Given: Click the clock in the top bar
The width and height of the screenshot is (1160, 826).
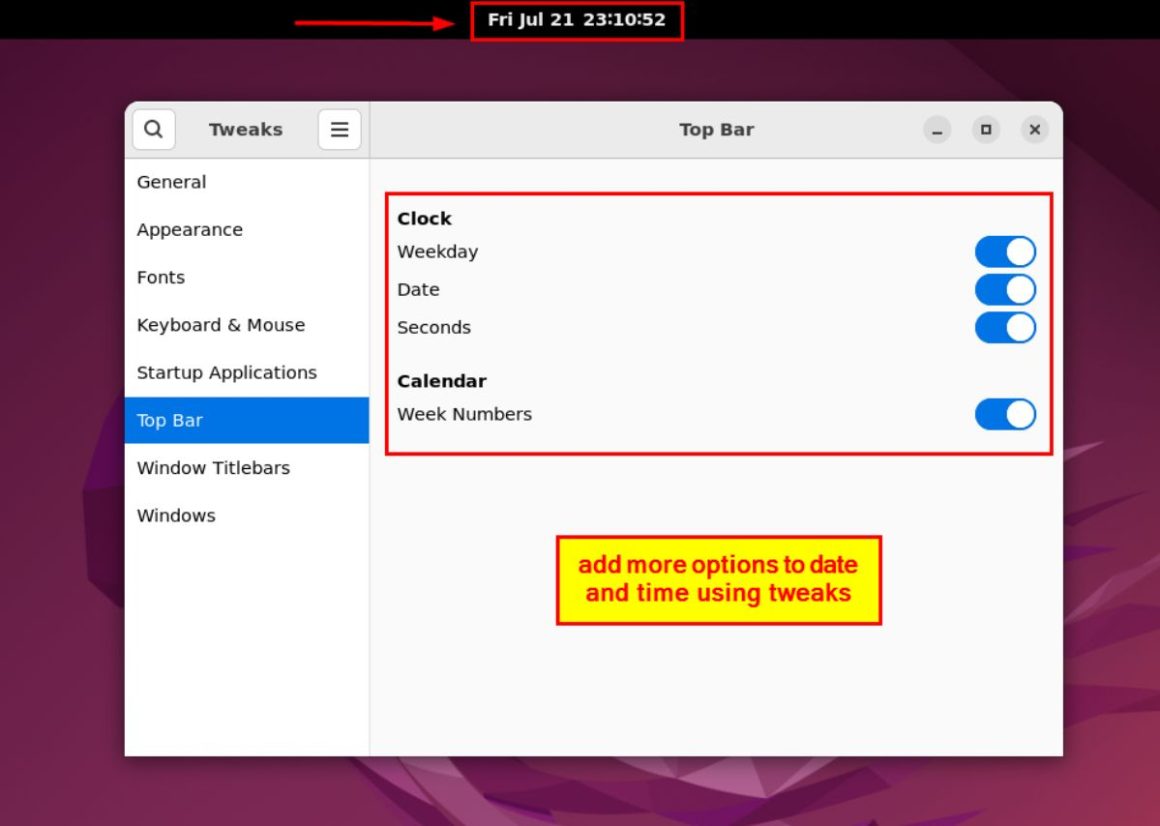Looking at the screenshot, I should tap(578, 18).
